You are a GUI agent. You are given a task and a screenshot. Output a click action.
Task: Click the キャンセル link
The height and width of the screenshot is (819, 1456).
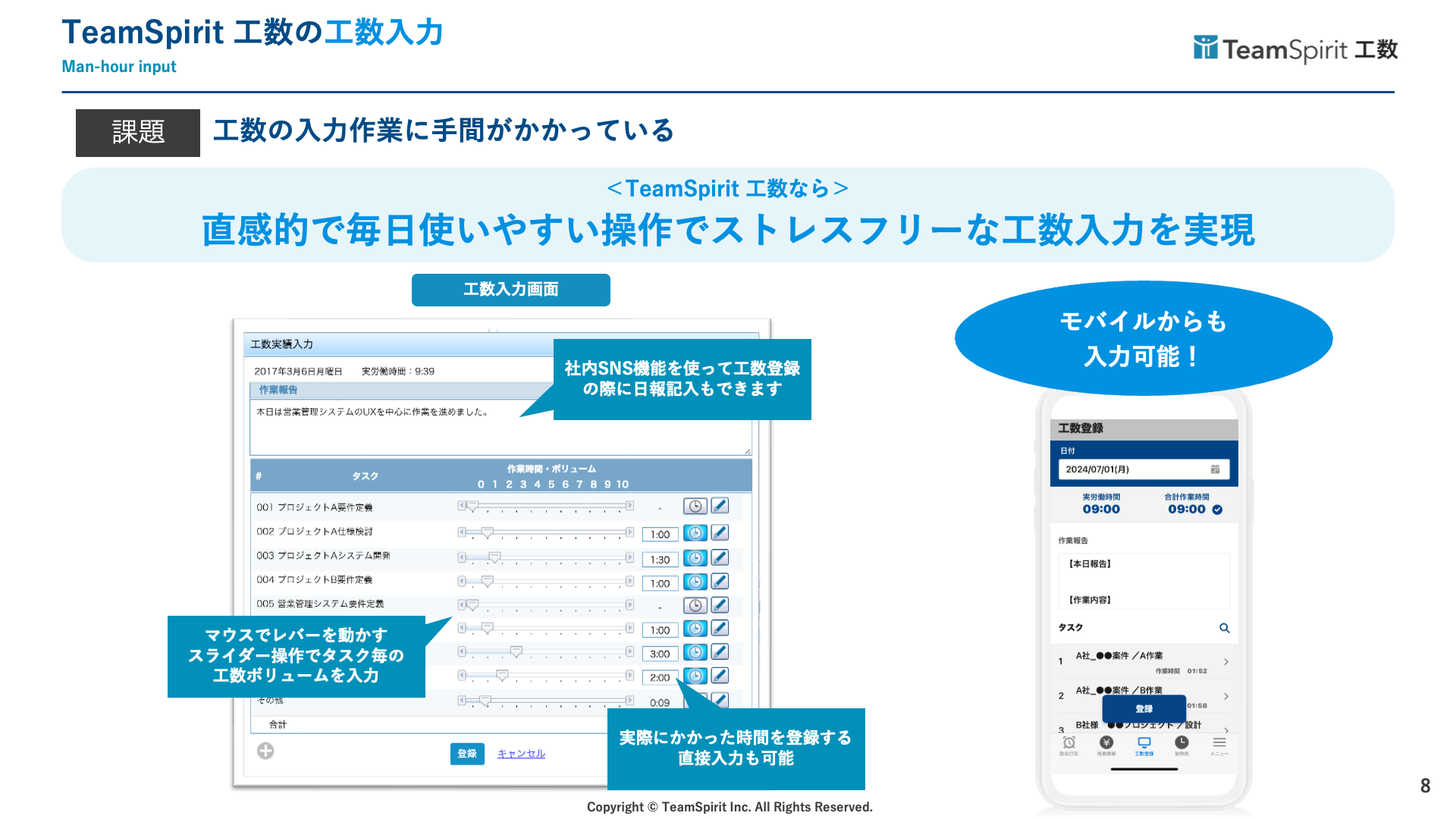pos(521,754)
